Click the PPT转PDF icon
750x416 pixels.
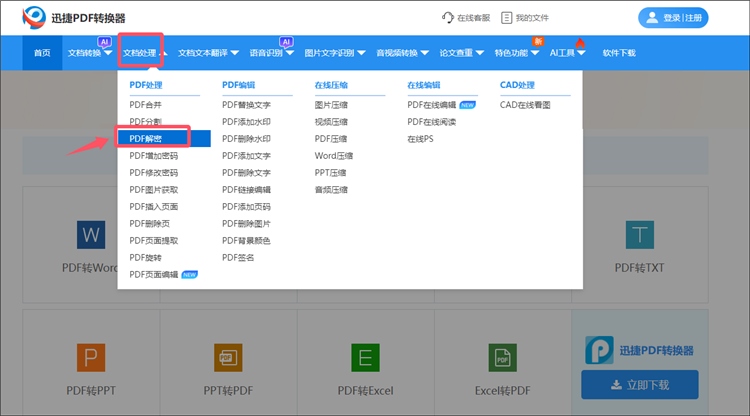click(228, 358)
